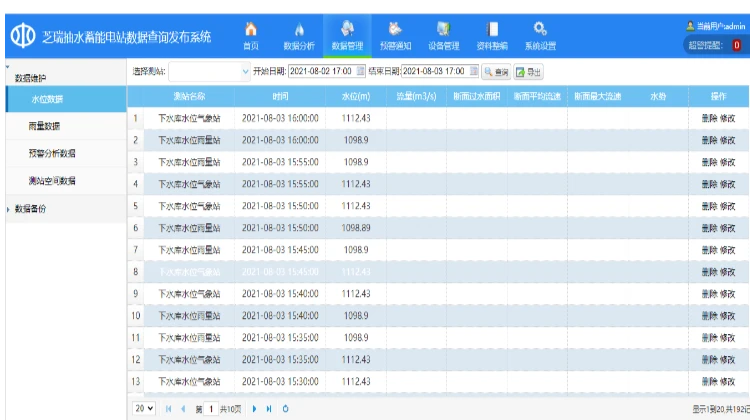Image resolution: width=750 pixels, height=420 pixels.
Task: Open the 预警通知 navigation icon
Action: click(x=395, y=29)
